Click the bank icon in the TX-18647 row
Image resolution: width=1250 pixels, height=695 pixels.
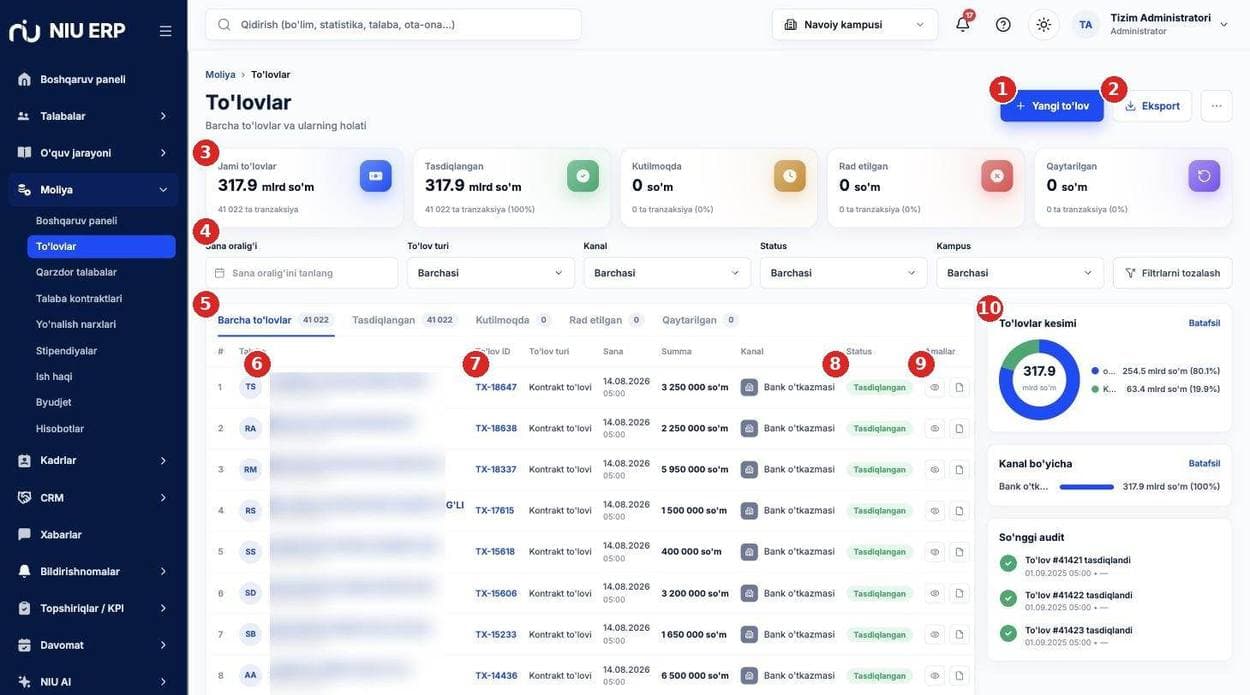[749, 387]
